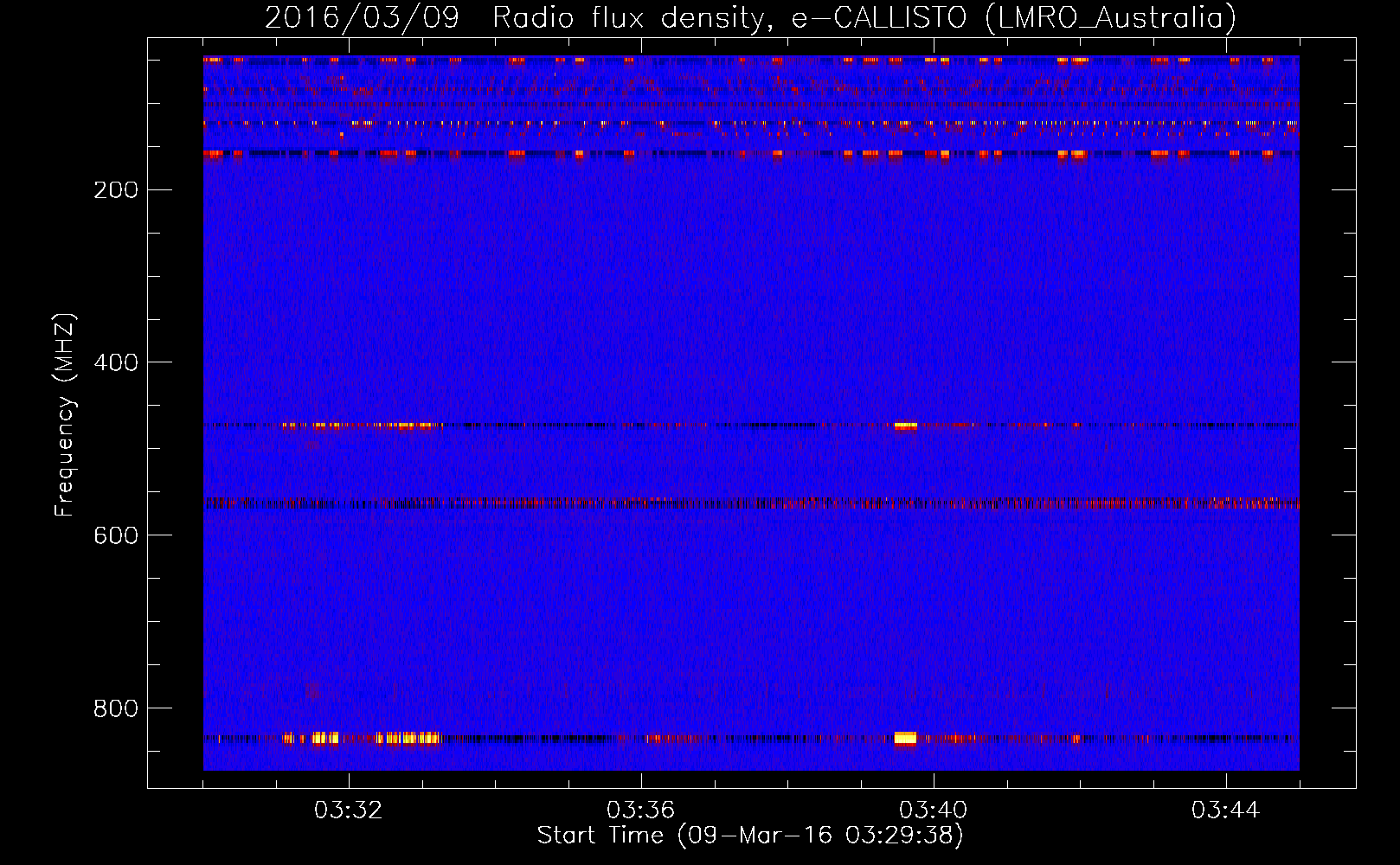1400x865 pixels.
Task: Click the 03:40 time tick label
Action: point(933,811)
